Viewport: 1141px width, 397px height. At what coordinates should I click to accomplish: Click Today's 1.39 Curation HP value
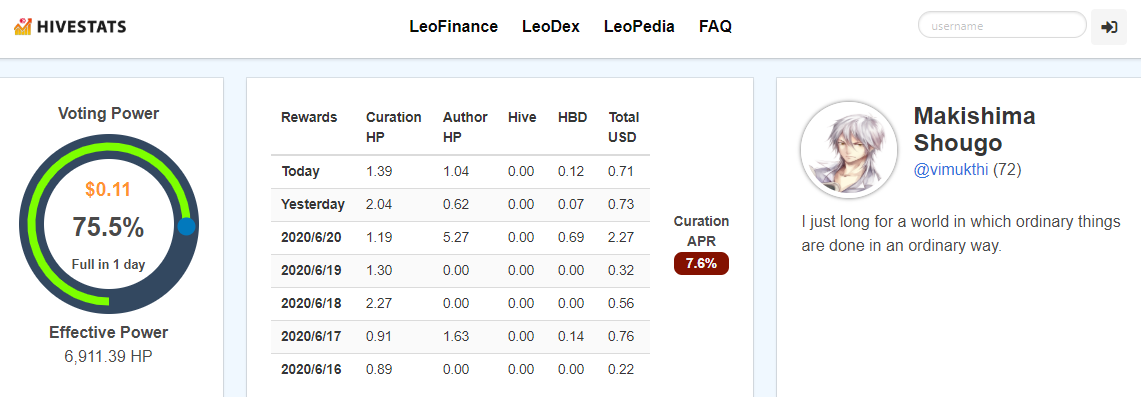[379, 172]
